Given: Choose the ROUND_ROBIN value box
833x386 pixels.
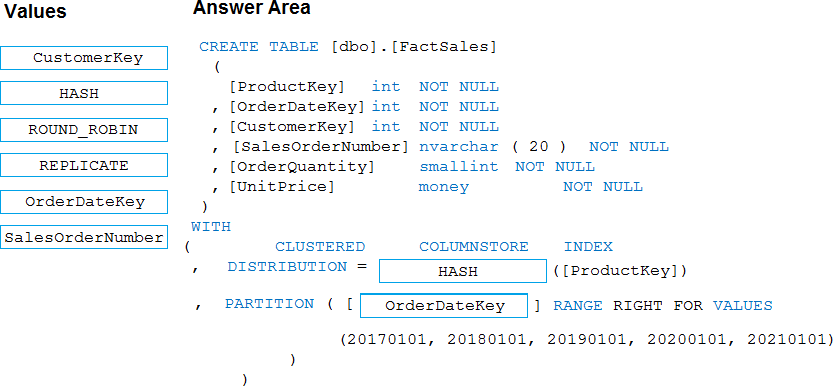Looking at the screenshot, I should tap(84, 130).
